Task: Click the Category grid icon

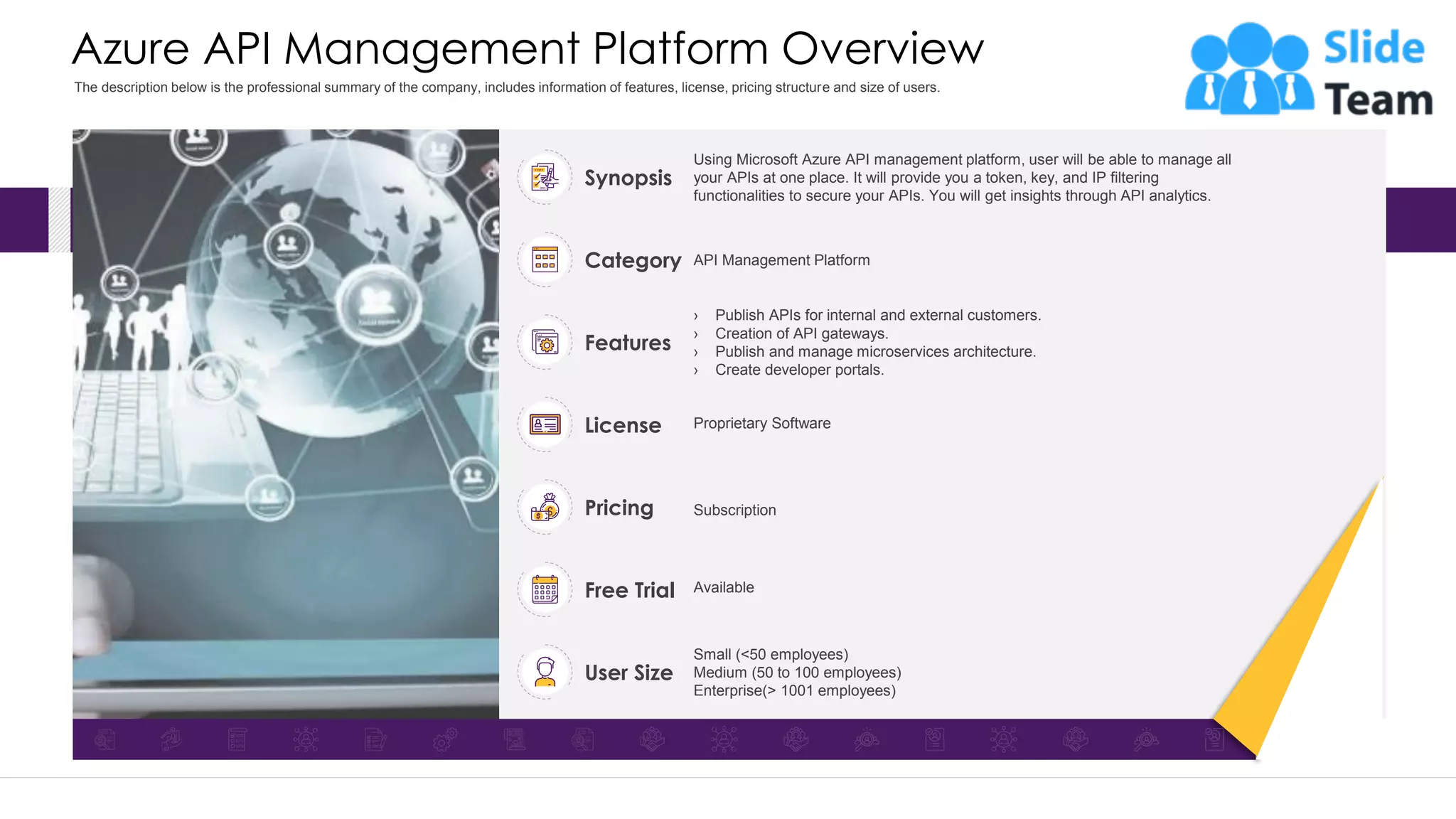Action: tap(545, 260)
